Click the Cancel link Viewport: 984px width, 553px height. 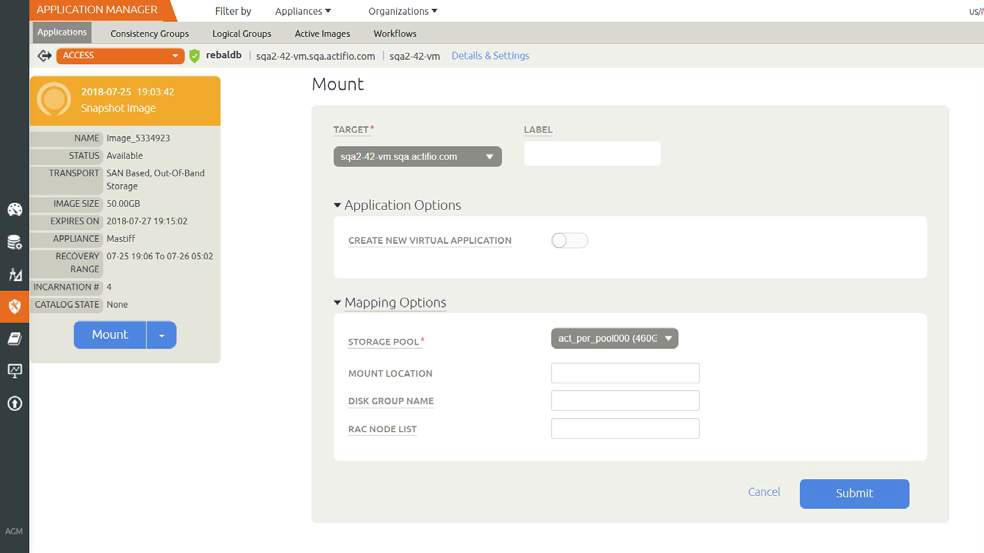click(764, 492)
